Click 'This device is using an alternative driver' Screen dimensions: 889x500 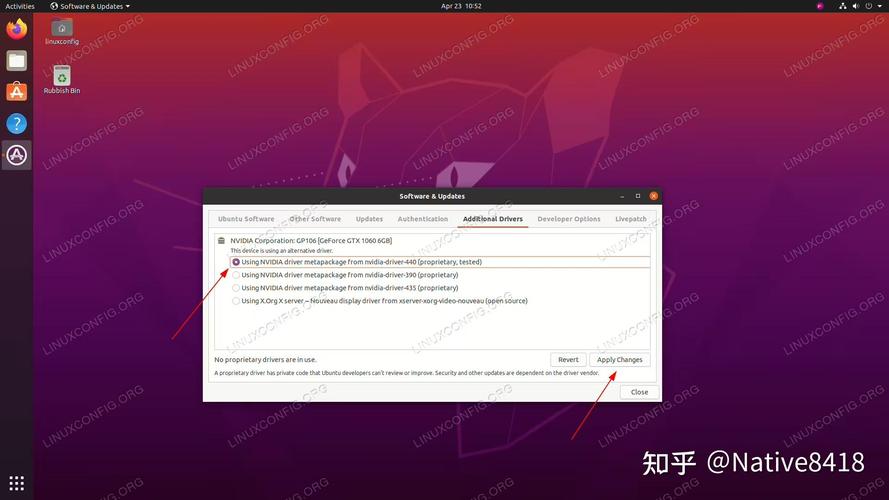[281, 251]
